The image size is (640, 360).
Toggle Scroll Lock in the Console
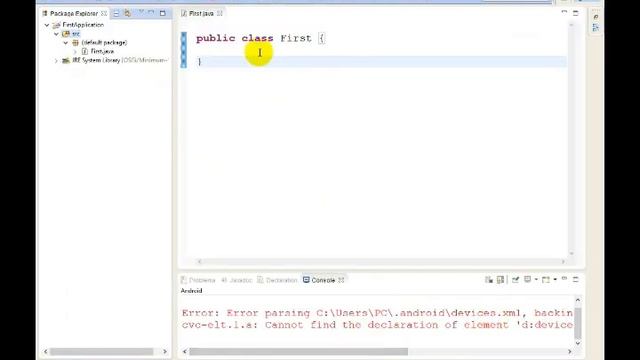(x=500, y=280)
